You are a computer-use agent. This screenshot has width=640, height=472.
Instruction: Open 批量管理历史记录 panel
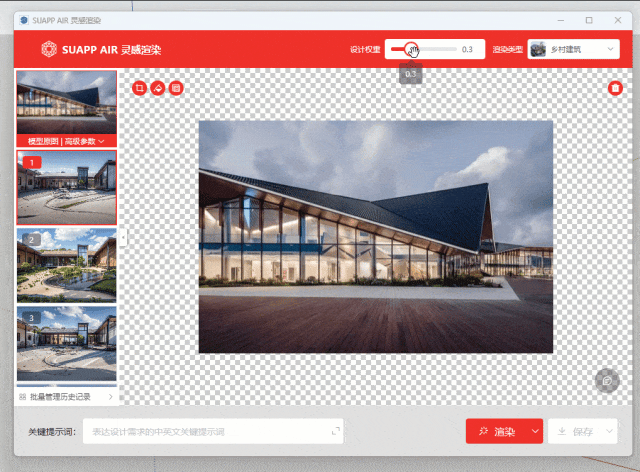click(x=67, y=396)
